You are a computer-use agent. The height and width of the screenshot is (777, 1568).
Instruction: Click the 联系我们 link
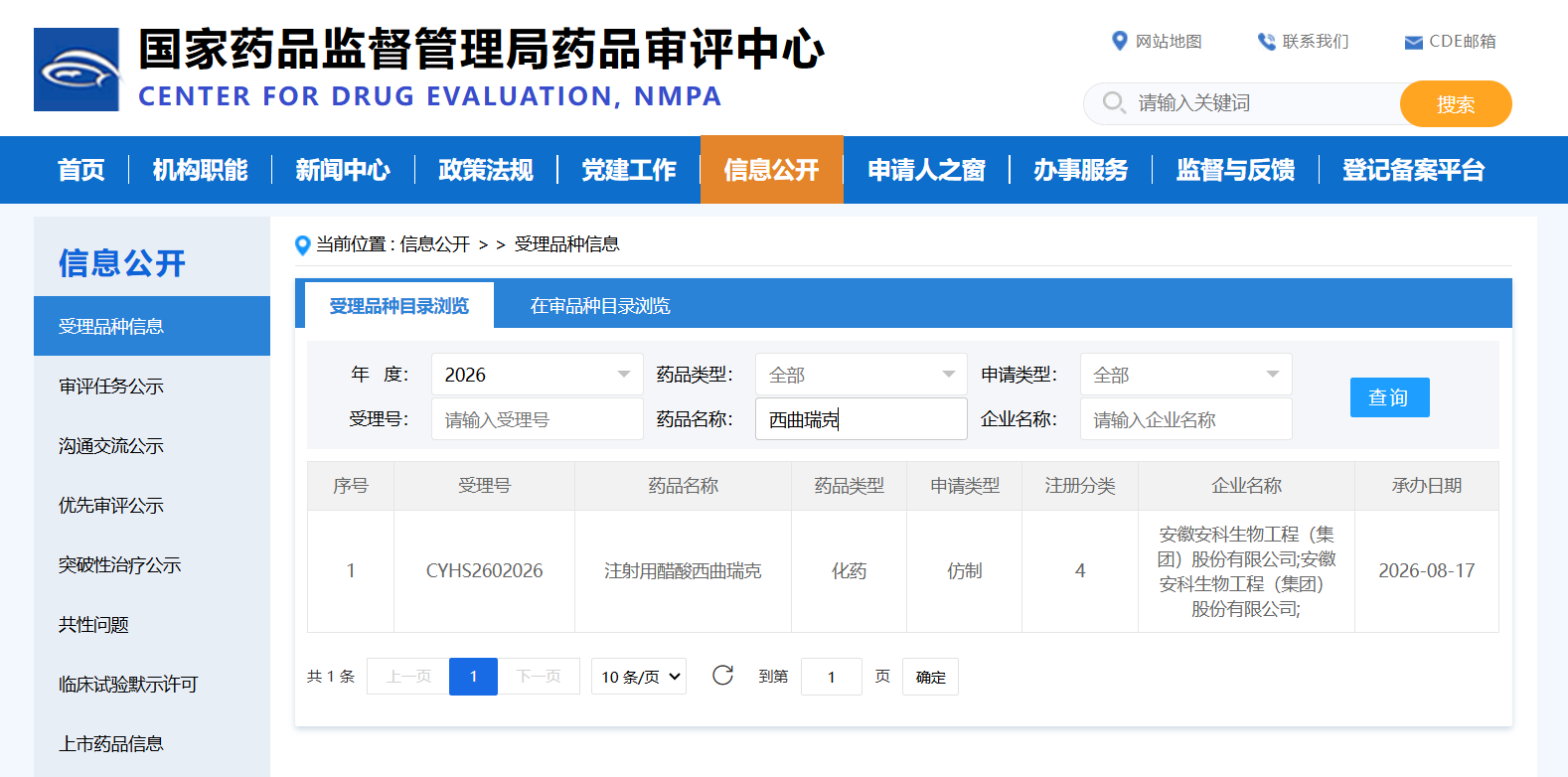pyautogui.click(x=1316, y=42)
